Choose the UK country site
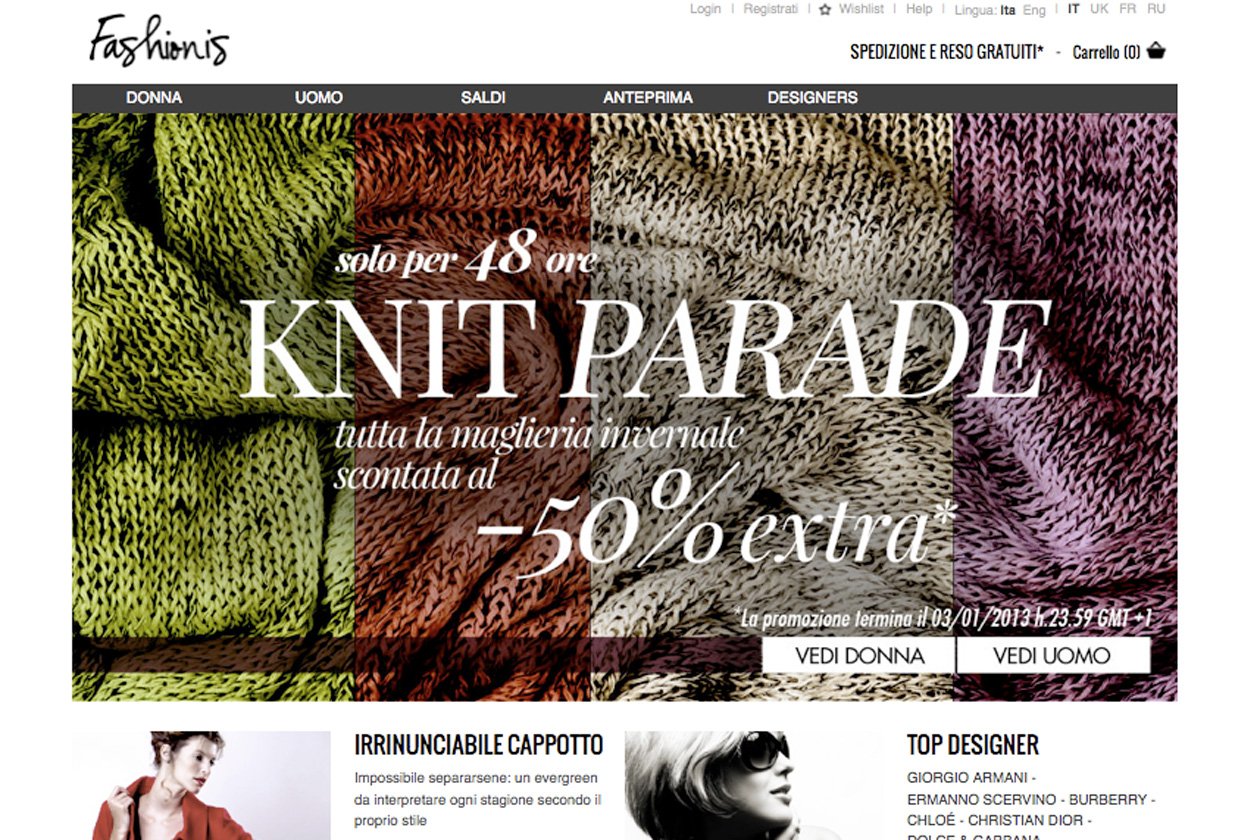 coord(1100,9)
